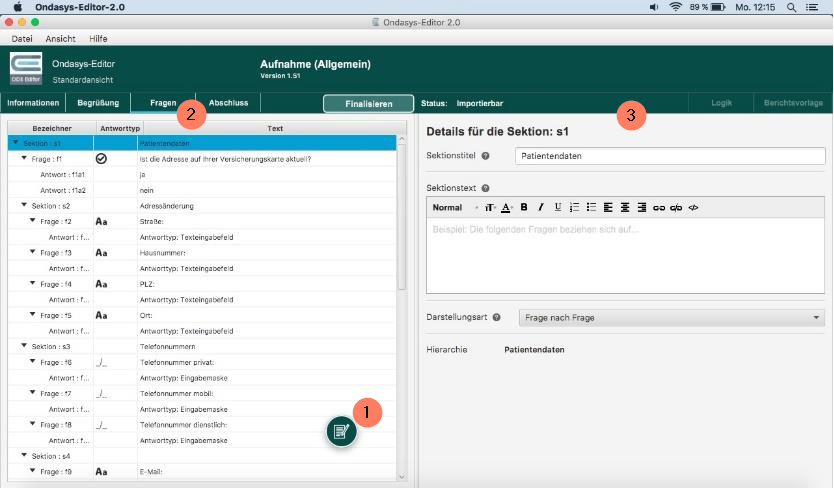Viewport: 834px width, 490px height.
Task: Open macOS Spotlight search
Action: [791, 7]
